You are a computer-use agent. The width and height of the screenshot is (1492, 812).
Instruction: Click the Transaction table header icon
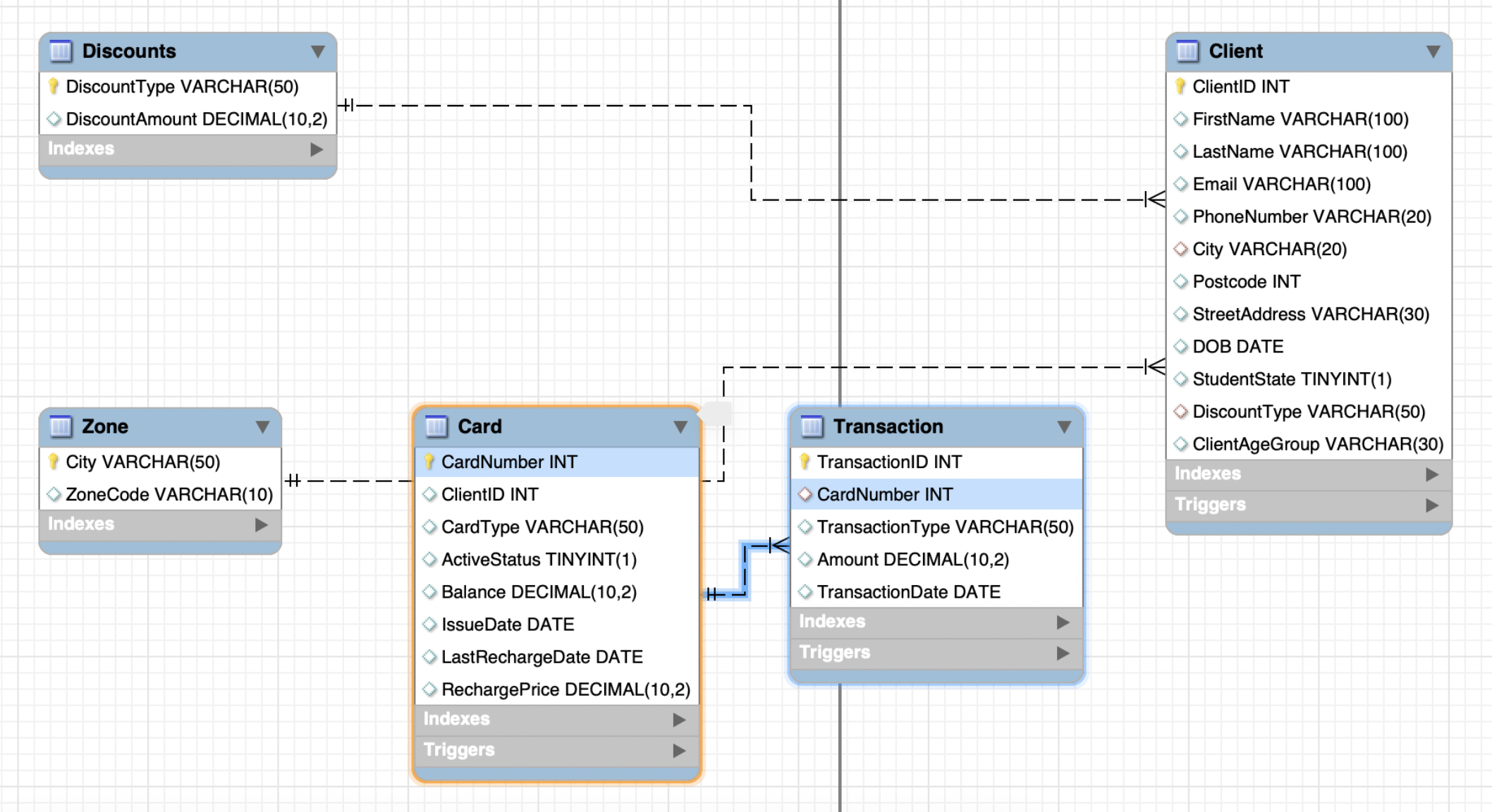click(x=812, y=426)
